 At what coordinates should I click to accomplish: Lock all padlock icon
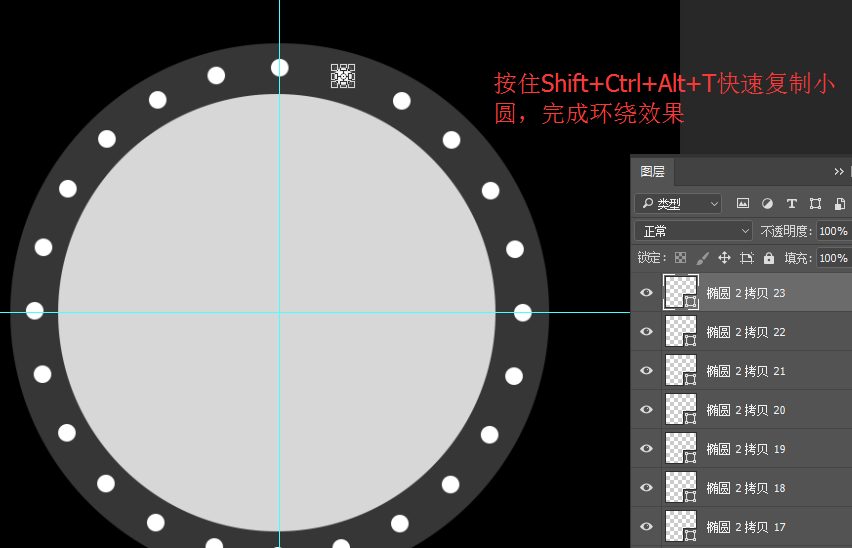point(768,258)
